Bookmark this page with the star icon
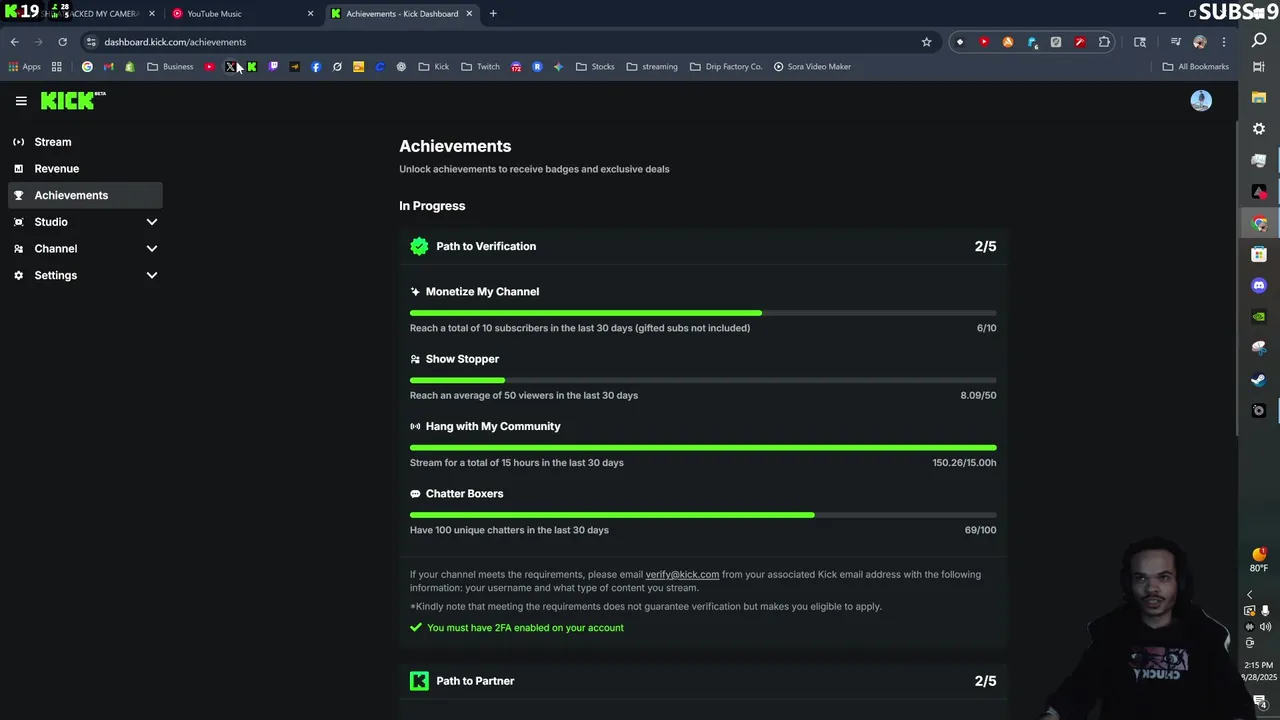This screenshot has height=720, width=1280. point(926,42)
